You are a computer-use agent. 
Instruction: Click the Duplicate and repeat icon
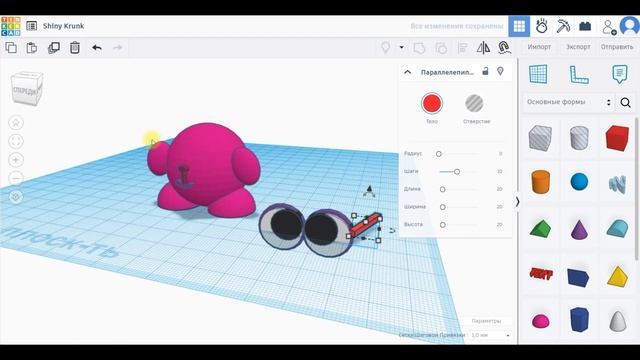pos(53,48)
